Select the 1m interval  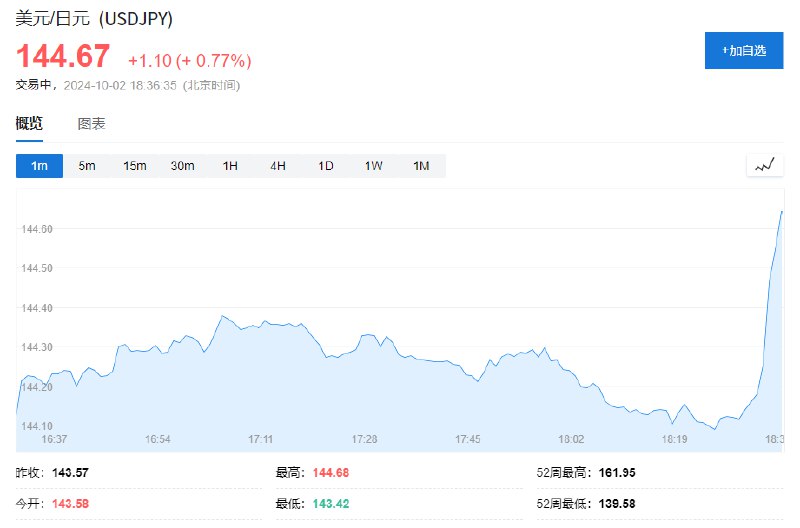(x=39, y=166)
